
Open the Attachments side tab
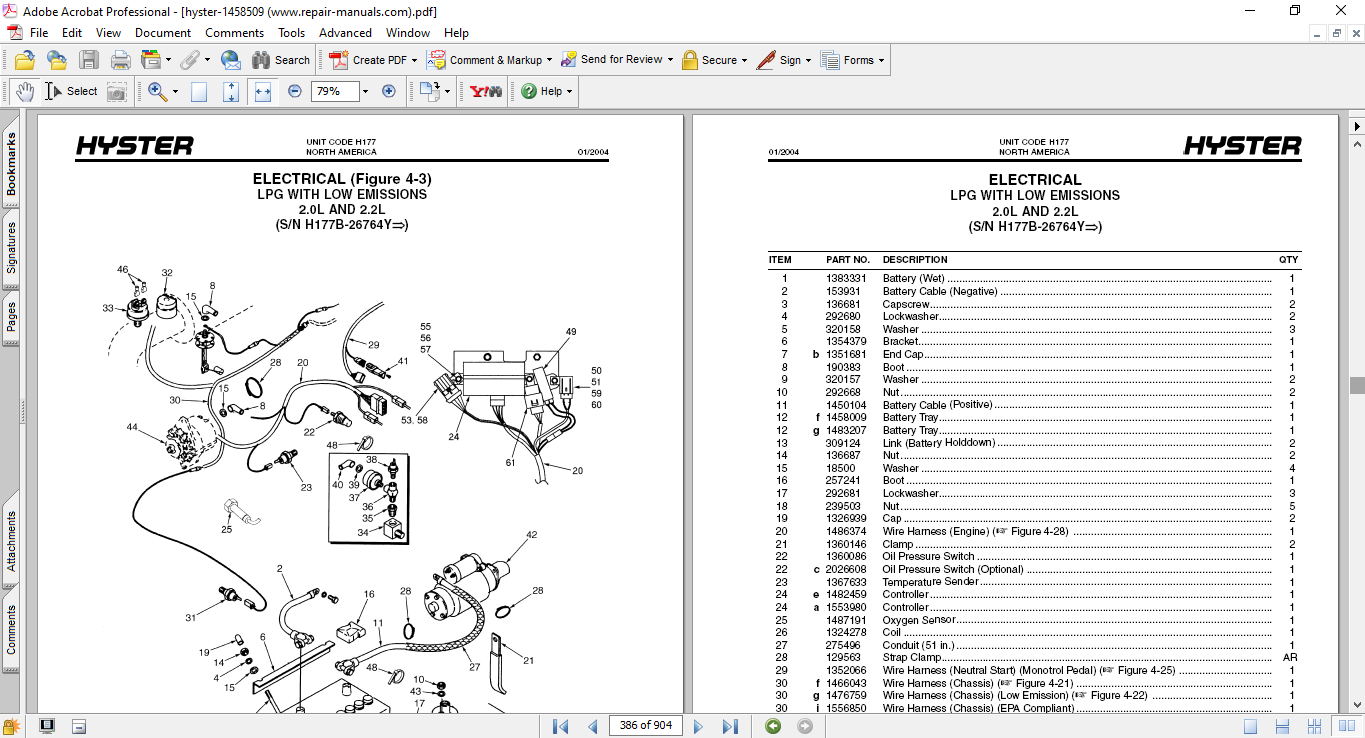pos(11,542)
